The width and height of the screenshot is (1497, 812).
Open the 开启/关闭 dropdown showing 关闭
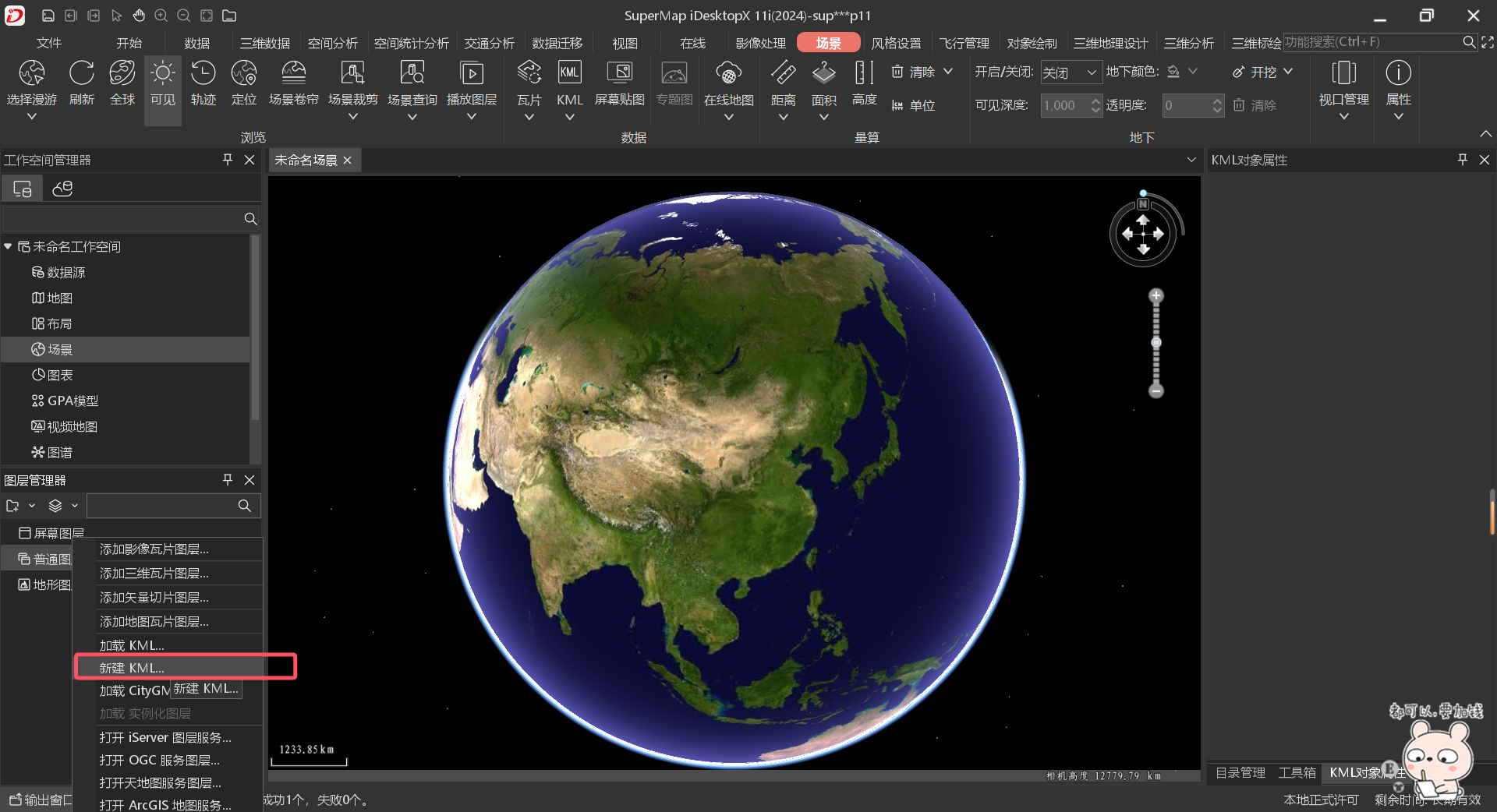point(1071,72)
